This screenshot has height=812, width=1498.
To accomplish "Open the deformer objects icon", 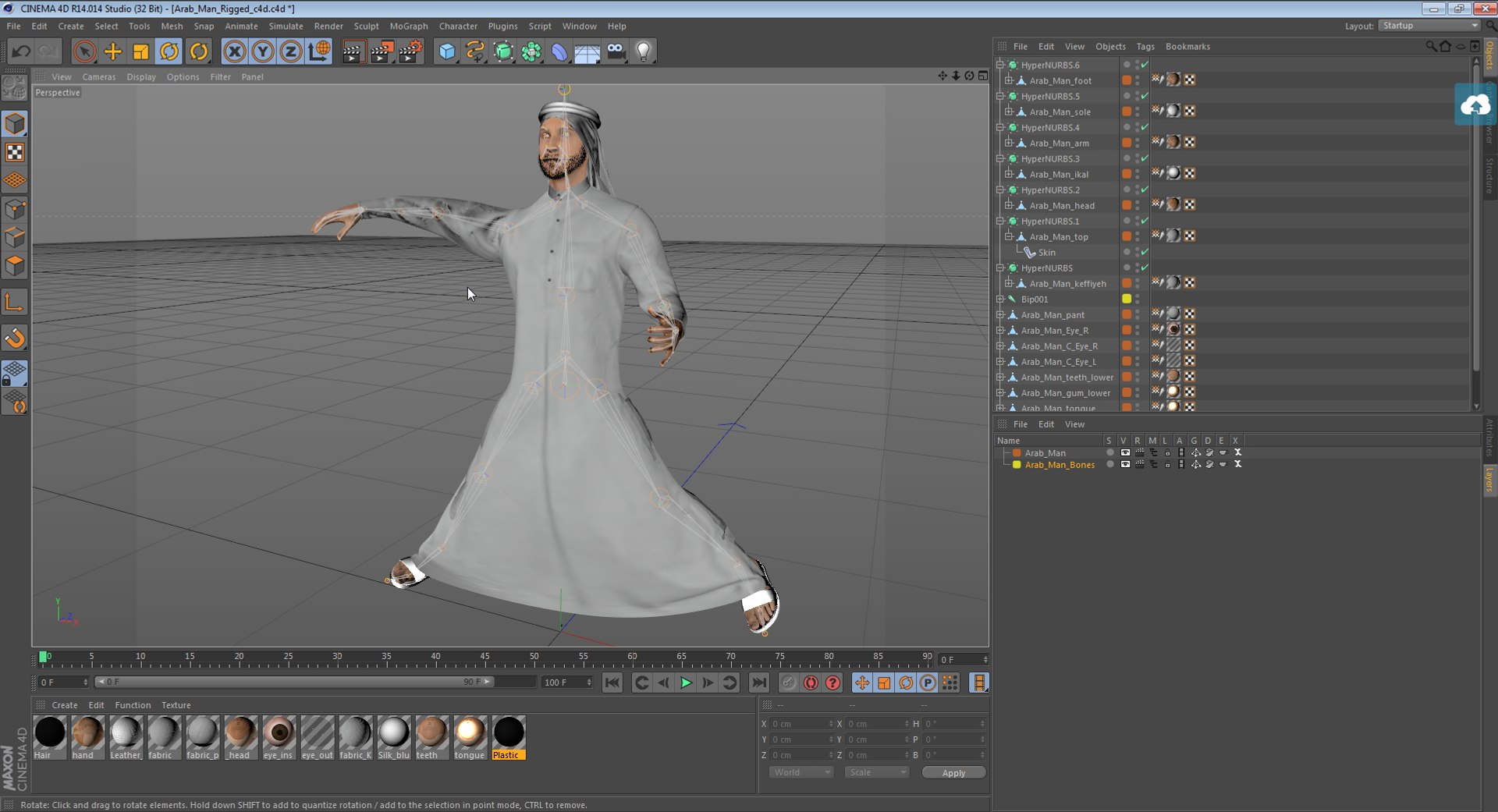I will point(559,51).
